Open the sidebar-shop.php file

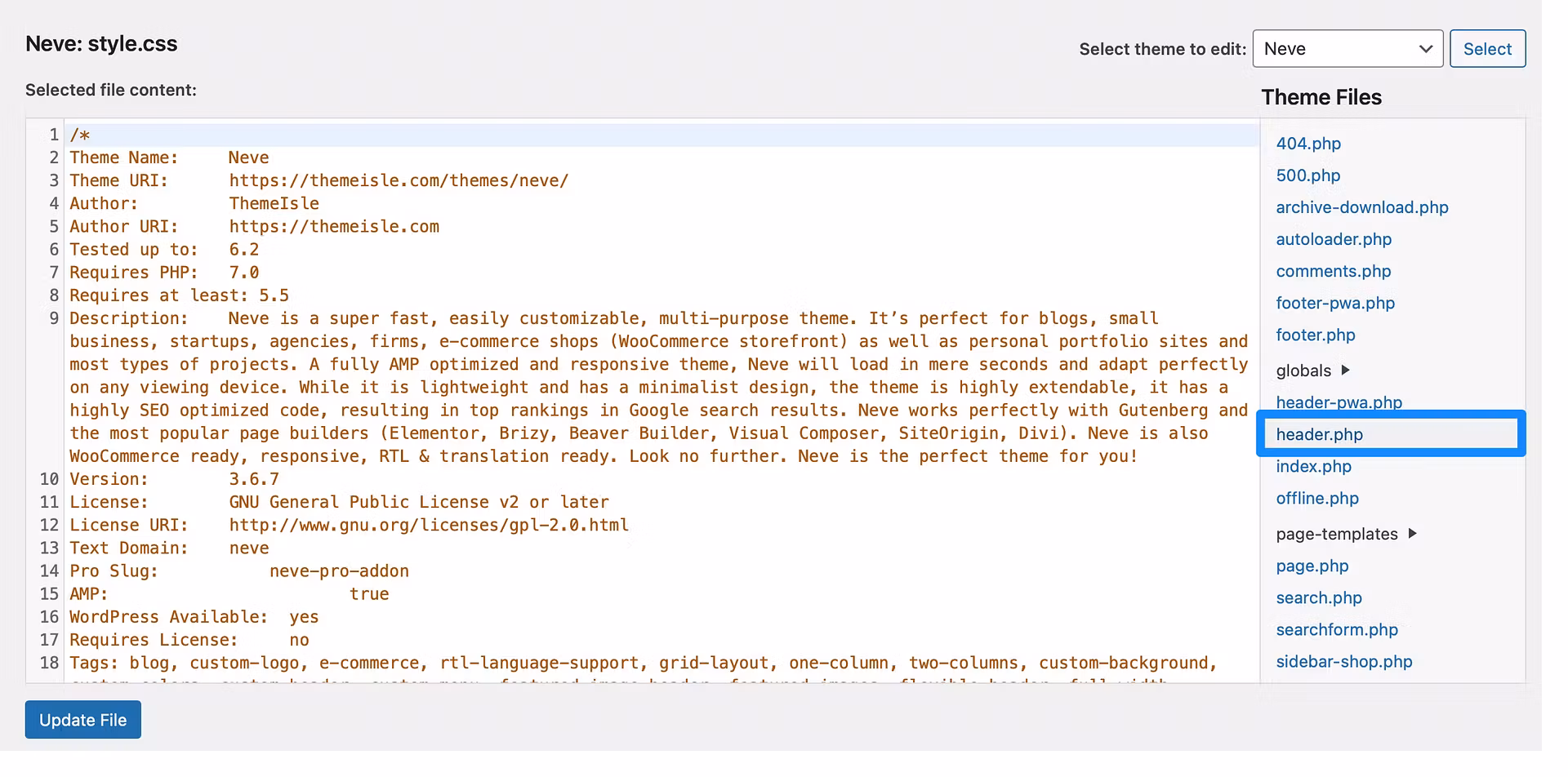pos(1344,661)
